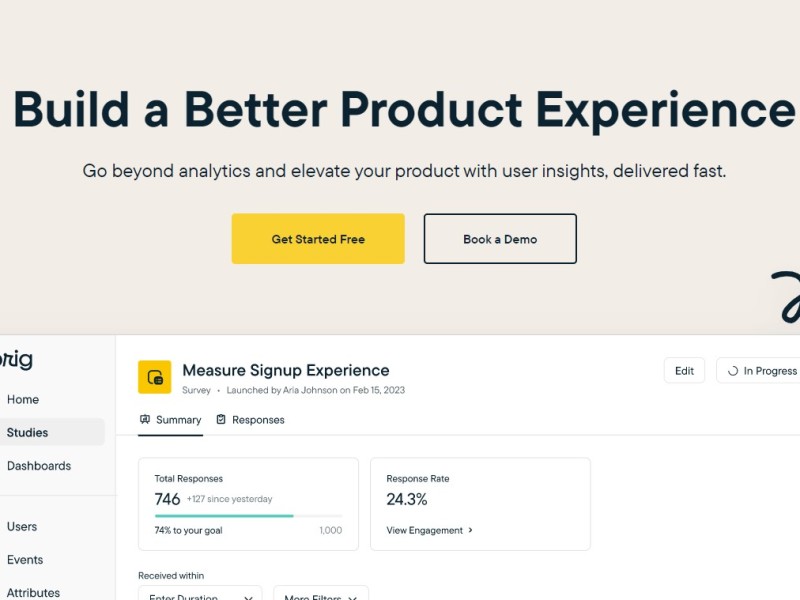Screen dimensions: 800x600
Task: Click the Total Responses progress bar
Action: [248, 516]
